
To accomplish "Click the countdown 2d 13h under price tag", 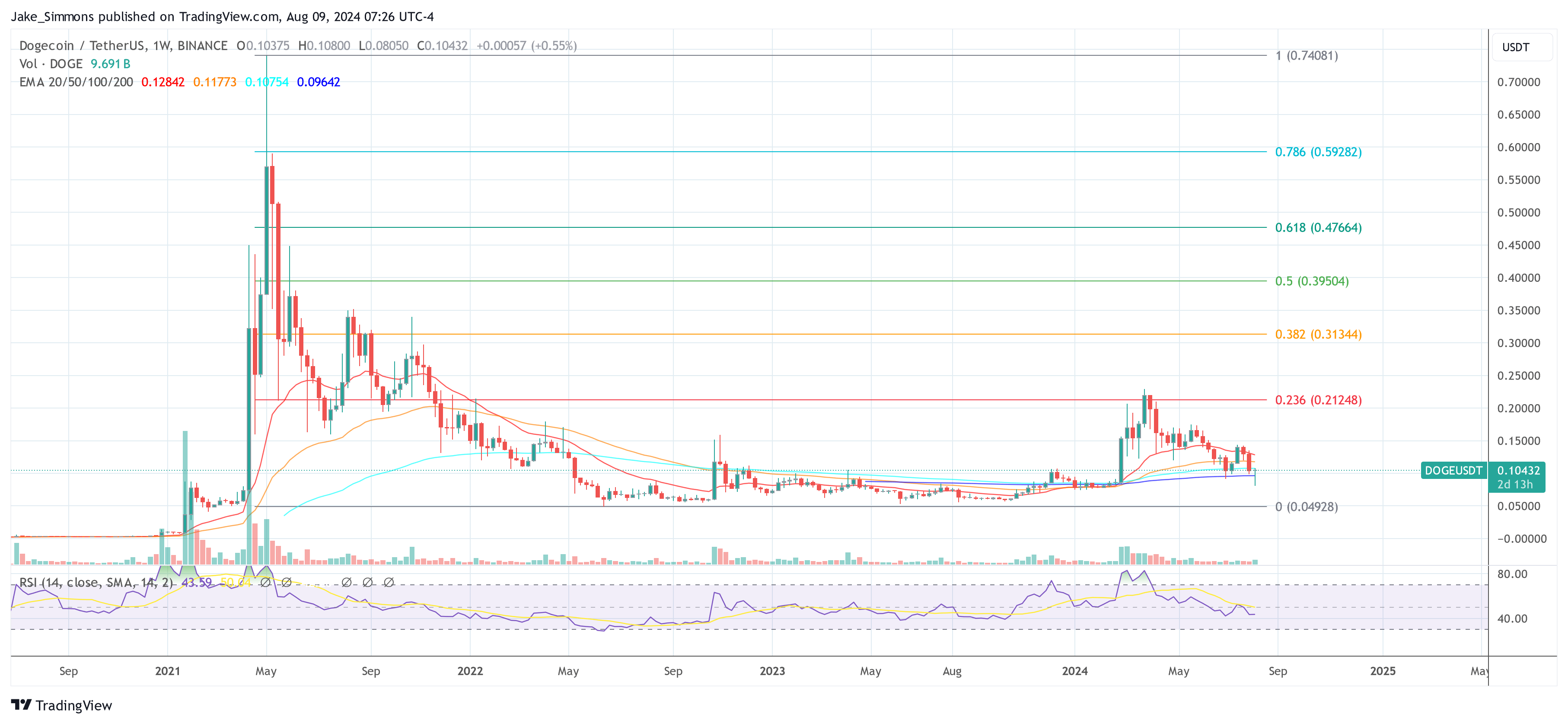I will pos(1515,485).
